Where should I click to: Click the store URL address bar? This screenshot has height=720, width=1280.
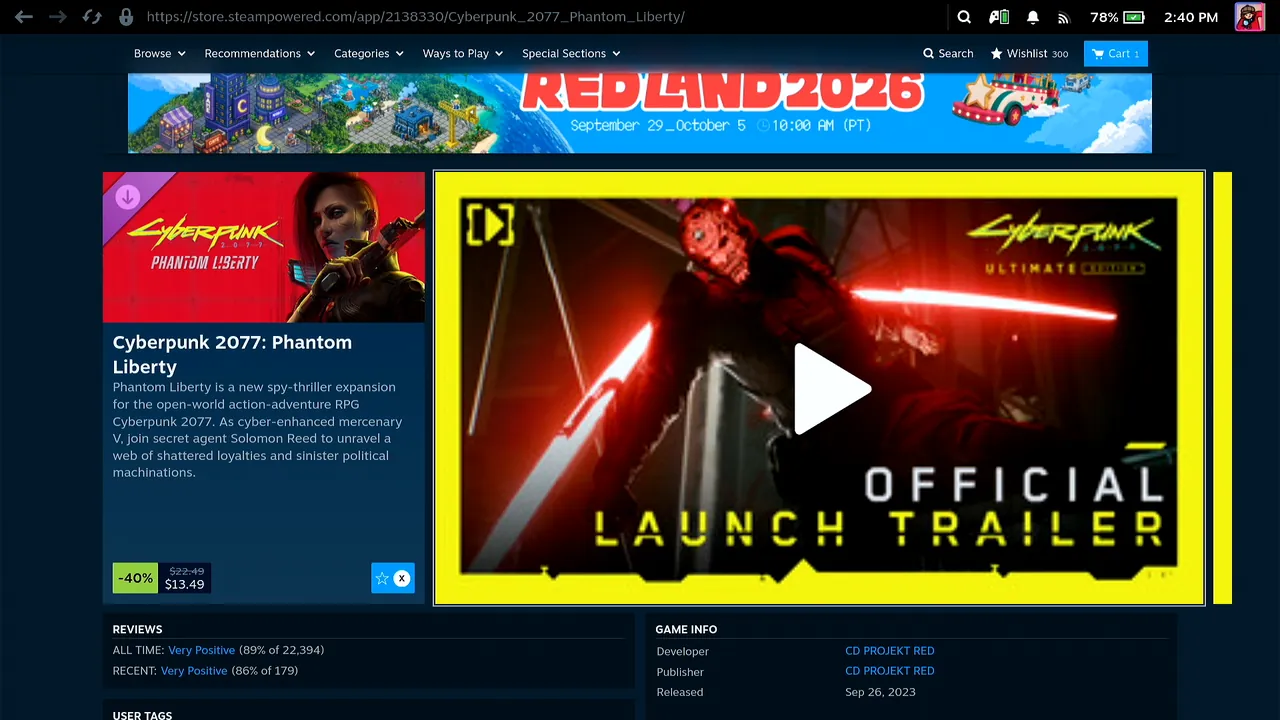(415, 17)
